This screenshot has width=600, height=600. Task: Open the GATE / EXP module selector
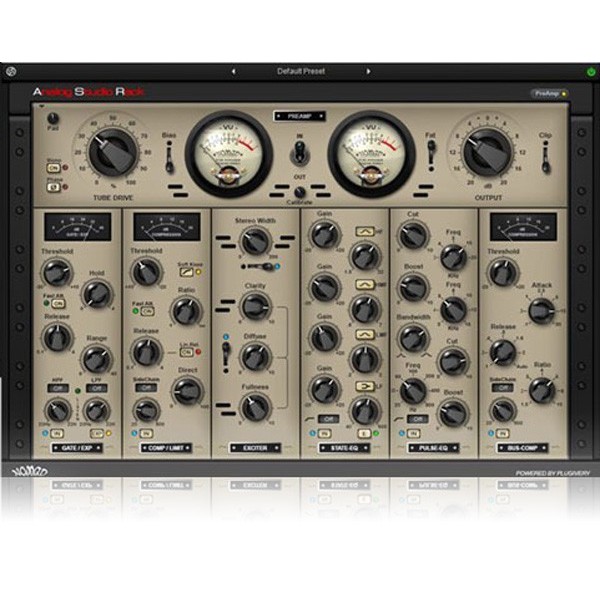tap(77, 448)
